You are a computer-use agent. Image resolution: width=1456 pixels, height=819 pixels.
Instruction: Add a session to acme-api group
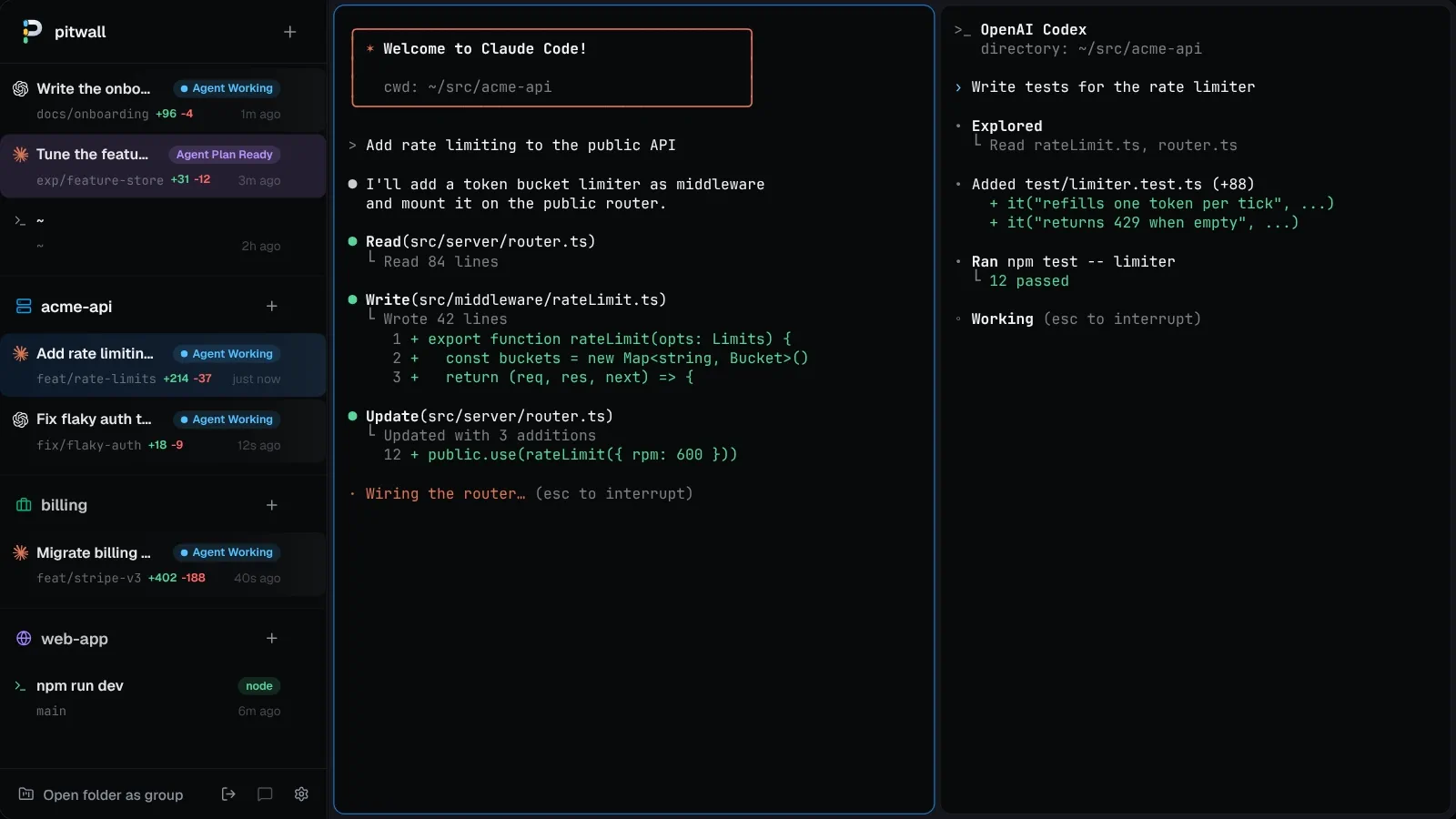coord(272,307)
